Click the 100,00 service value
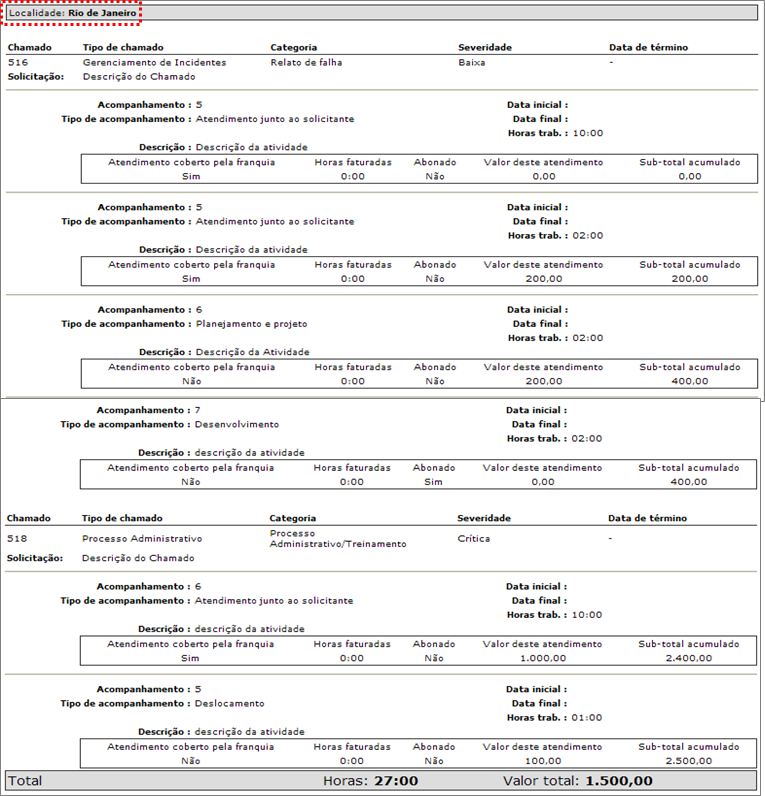This screenshot has height=796, width=765. tap(543, 761)
